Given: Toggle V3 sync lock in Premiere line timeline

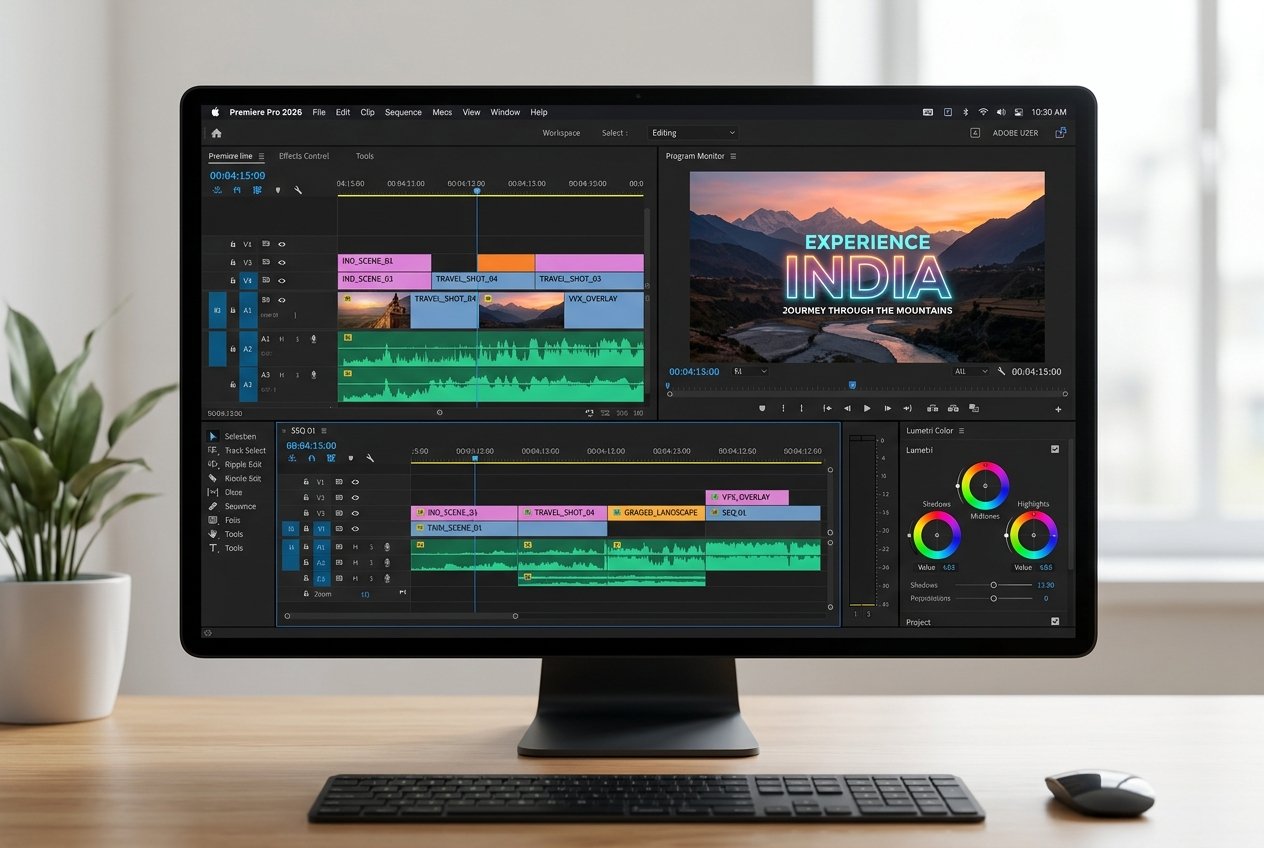Looking at the screenshot, I should click(266, 262).
